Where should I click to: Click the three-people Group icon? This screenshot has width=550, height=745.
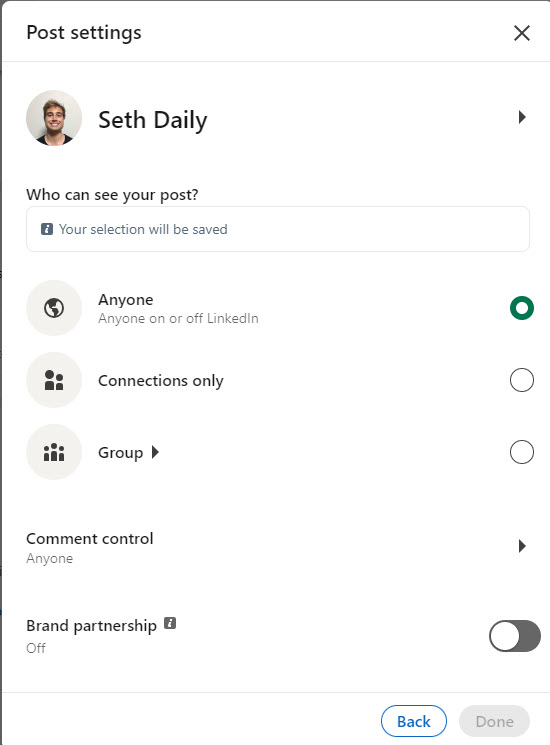(x=54, y=452)
